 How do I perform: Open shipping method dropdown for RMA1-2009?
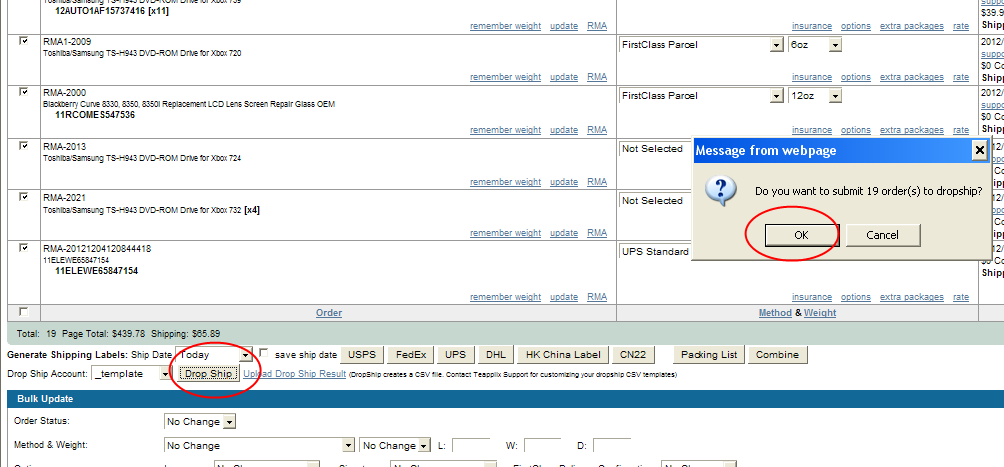click(701, 45)
